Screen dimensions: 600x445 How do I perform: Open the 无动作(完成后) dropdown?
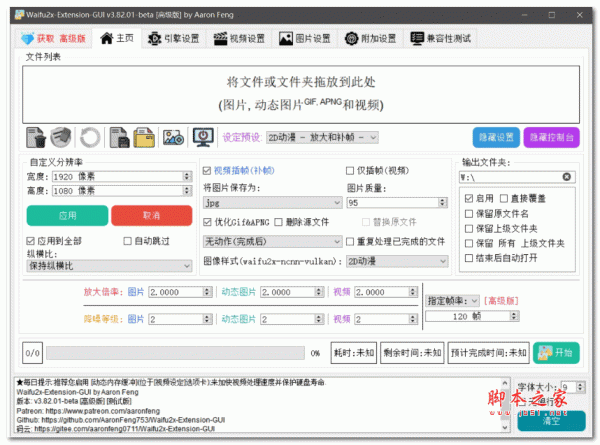[272, 241]
